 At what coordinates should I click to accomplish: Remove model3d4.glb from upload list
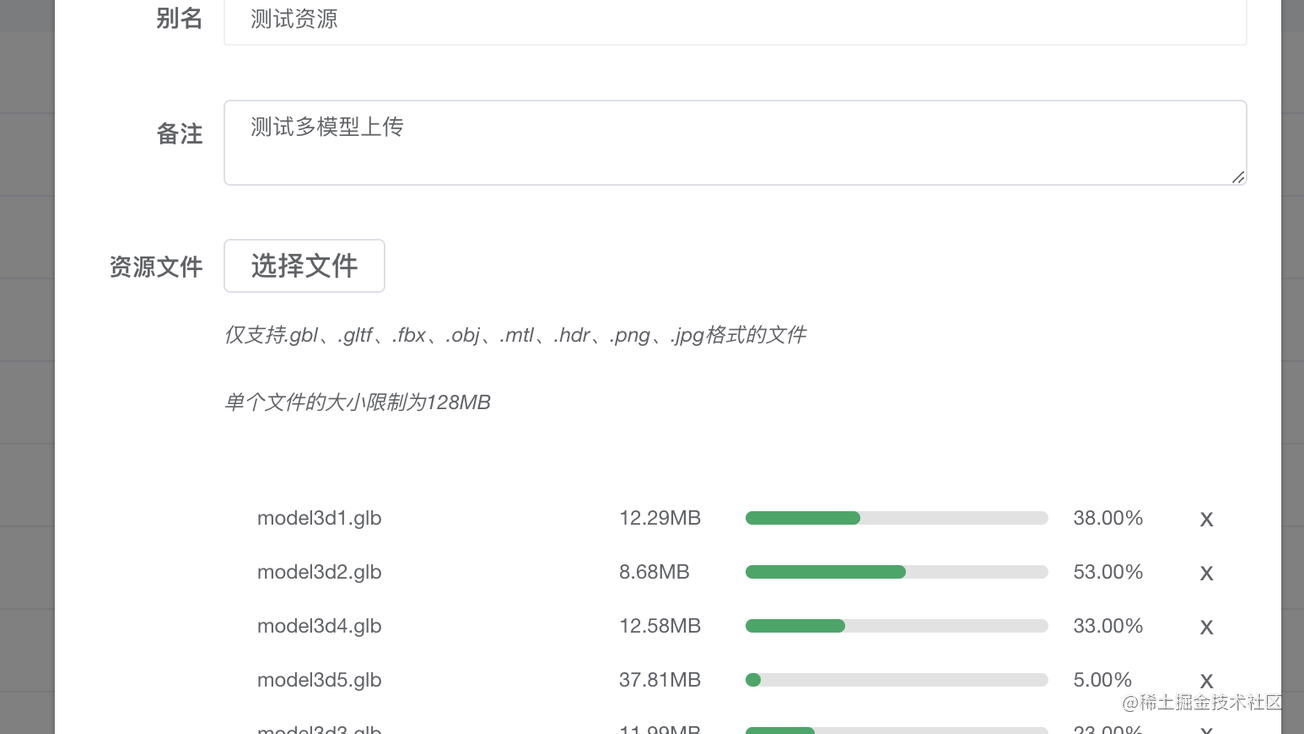pos(1206,627)
